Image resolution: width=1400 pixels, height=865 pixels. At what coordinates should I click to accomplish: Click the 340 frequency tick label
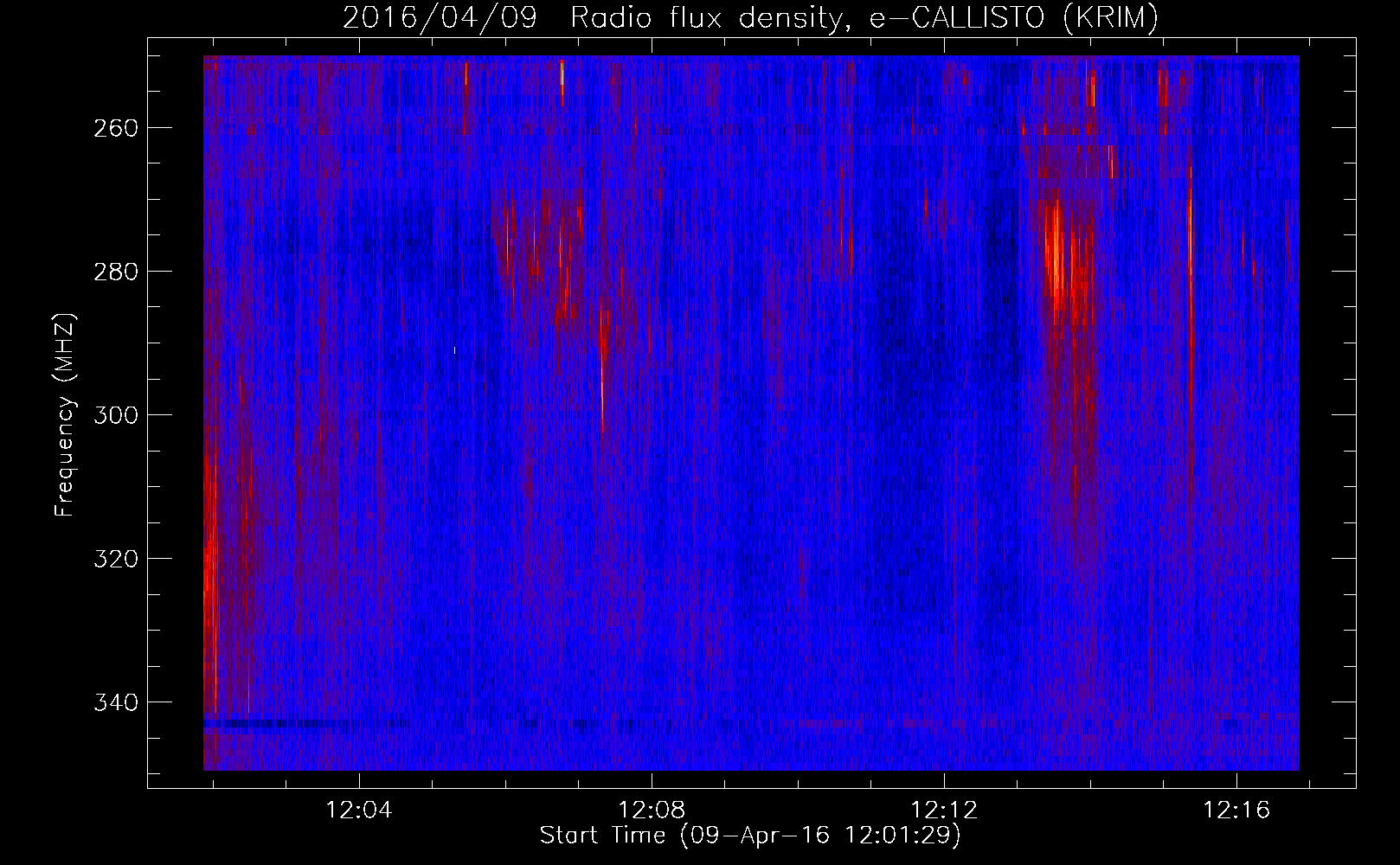tap(114, 702)
